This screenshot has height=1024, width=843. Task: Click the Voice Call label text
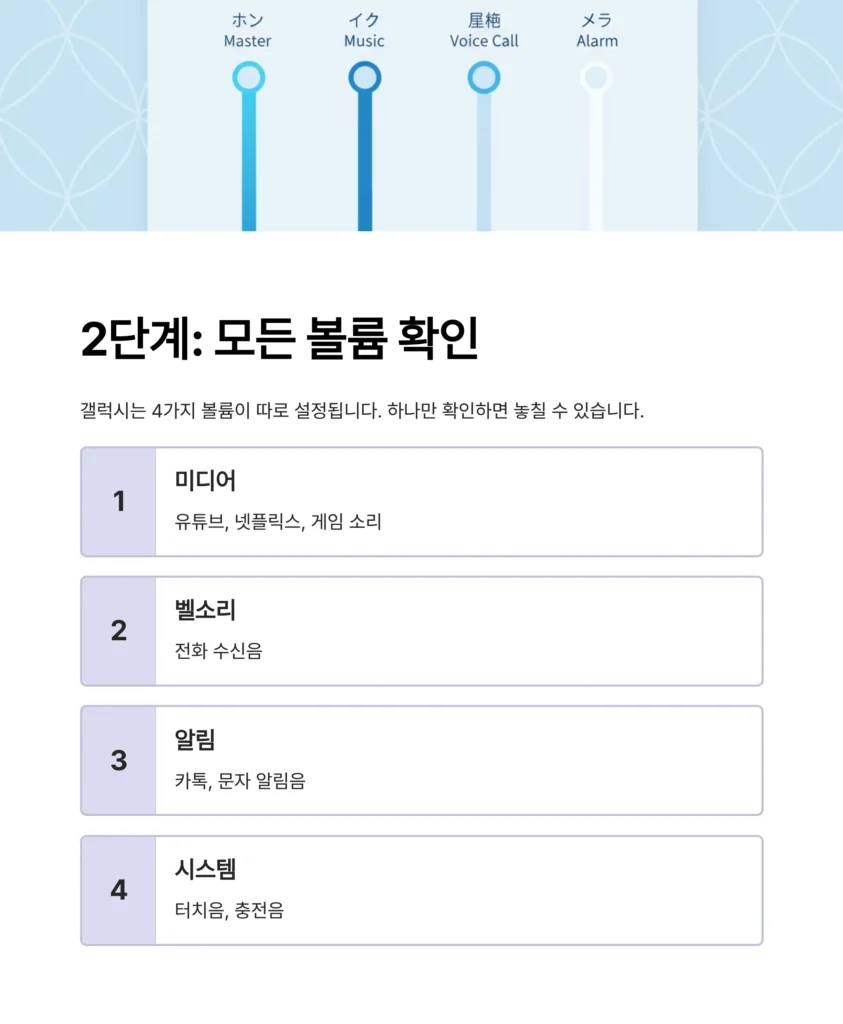pos(484,41)
